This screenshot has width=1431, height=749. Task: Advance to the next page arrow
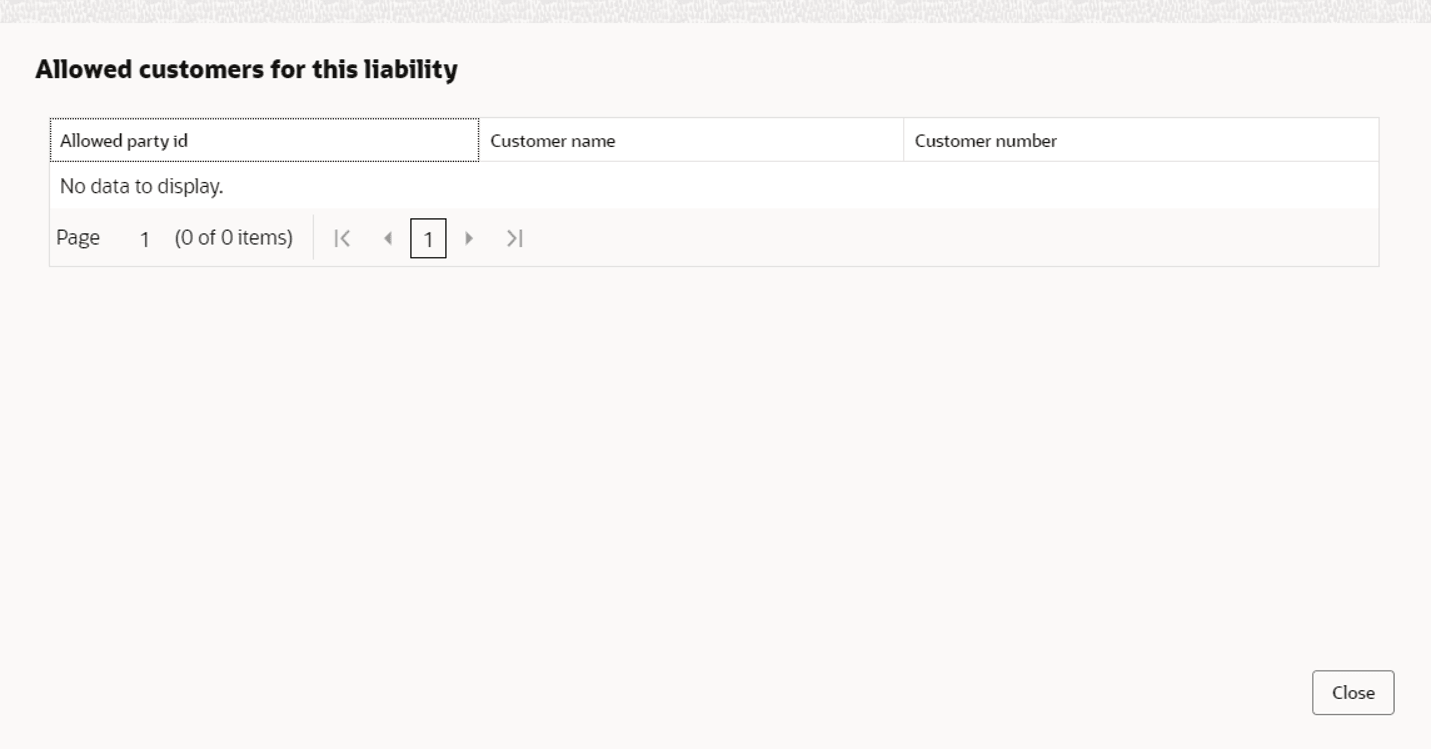click(x=469, y=238)
